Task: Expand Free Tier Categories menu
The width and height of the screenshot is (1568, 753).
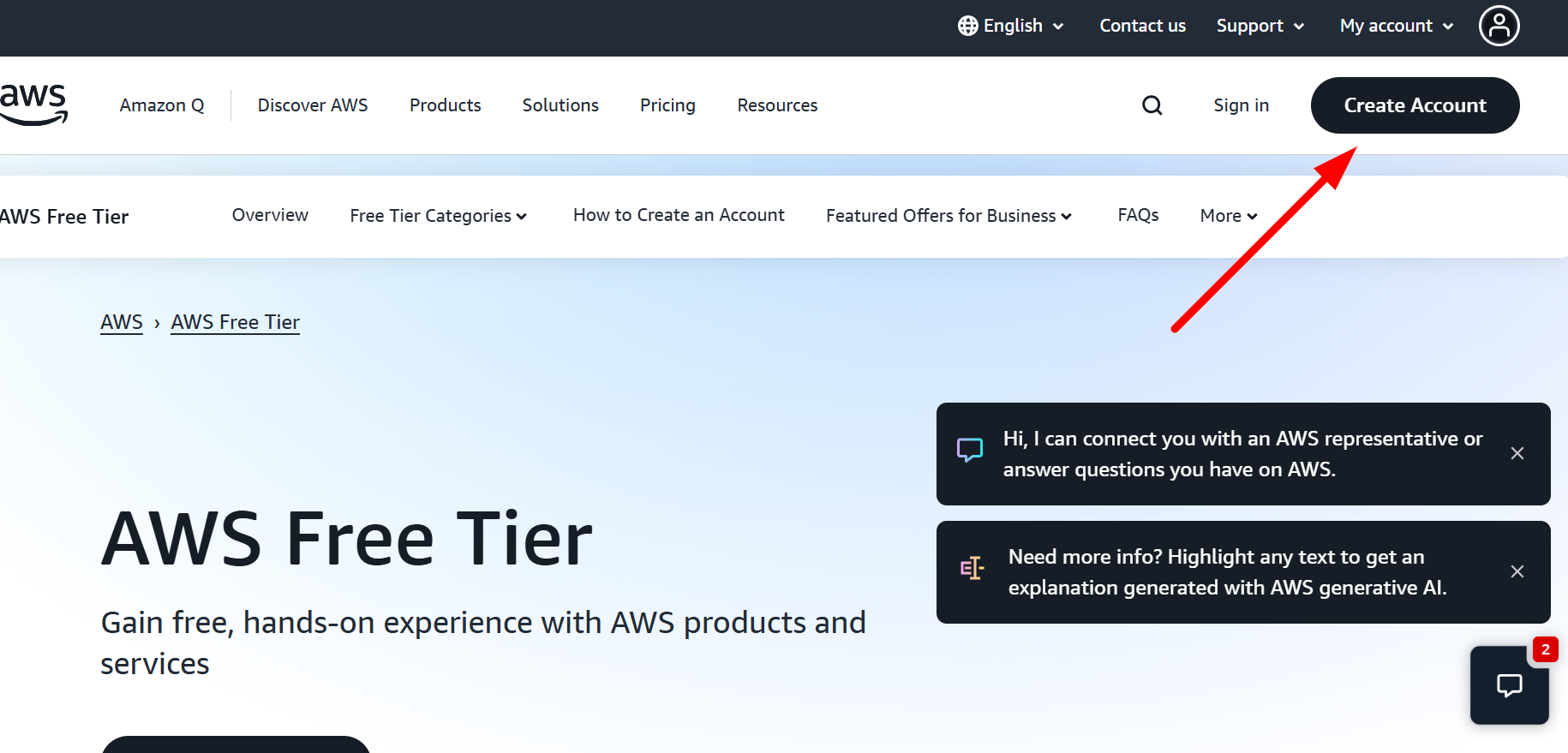Action: point(438,216)
